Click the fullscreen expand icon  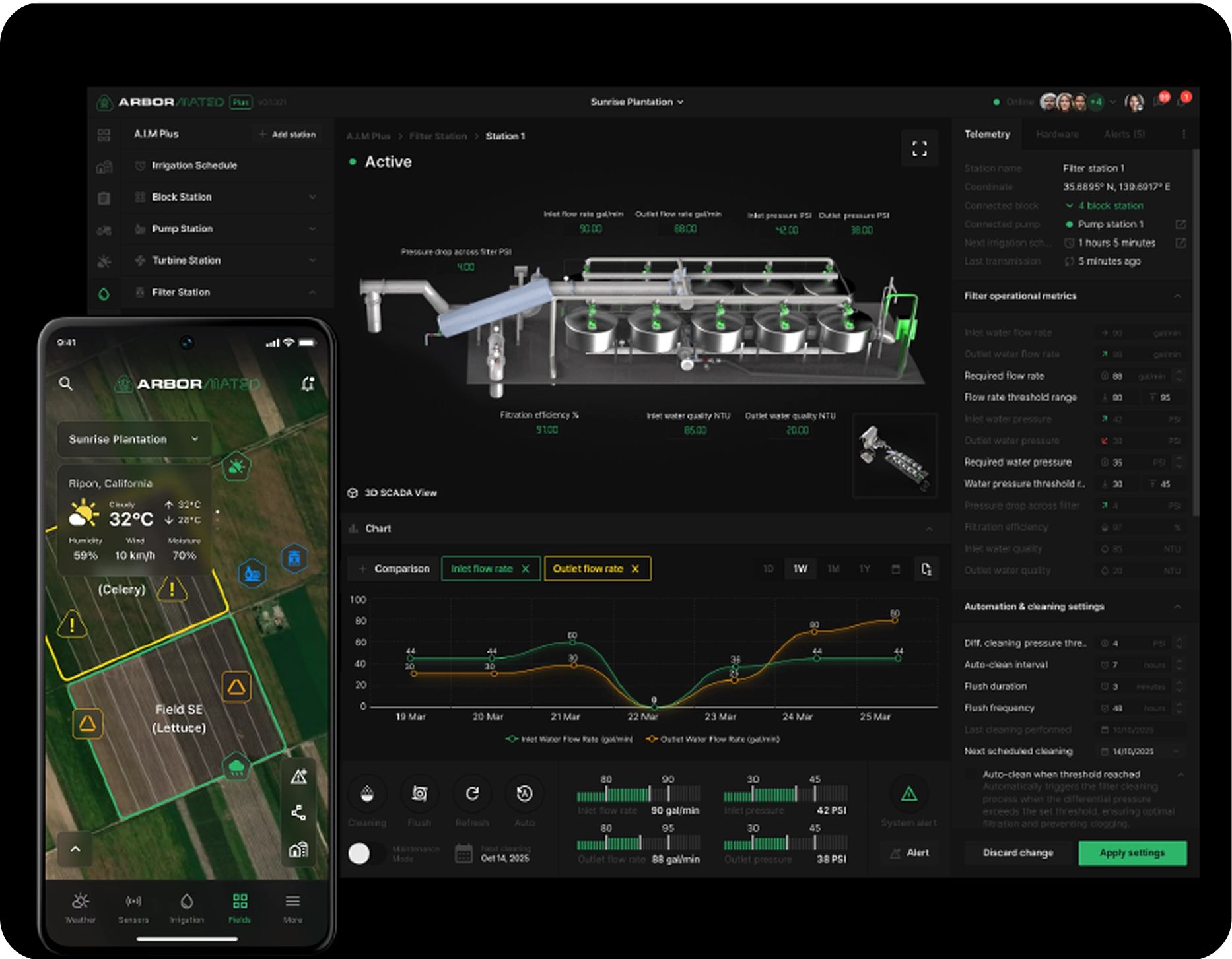[919, 149]
